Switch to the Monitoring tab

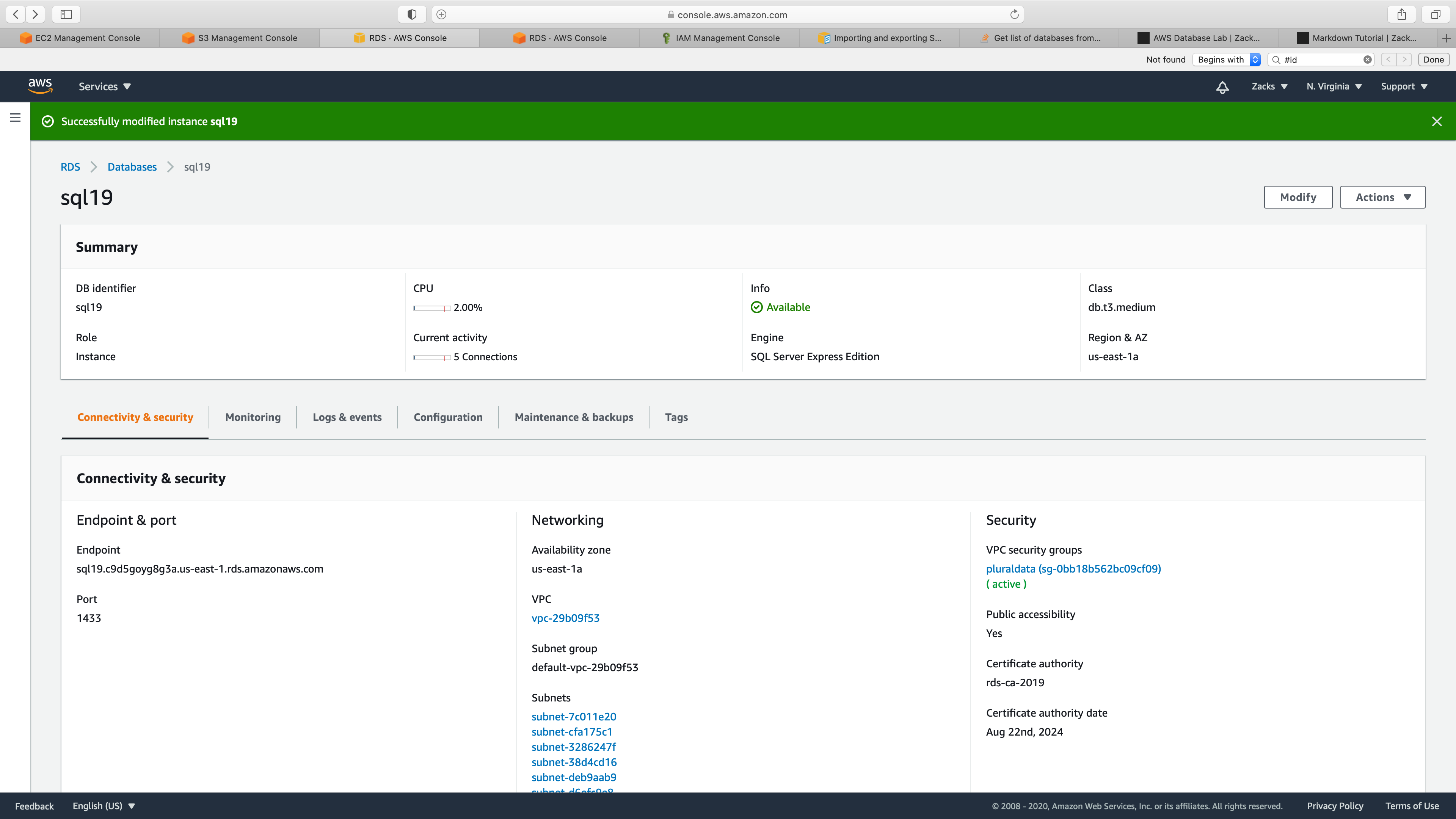point(253,417)
